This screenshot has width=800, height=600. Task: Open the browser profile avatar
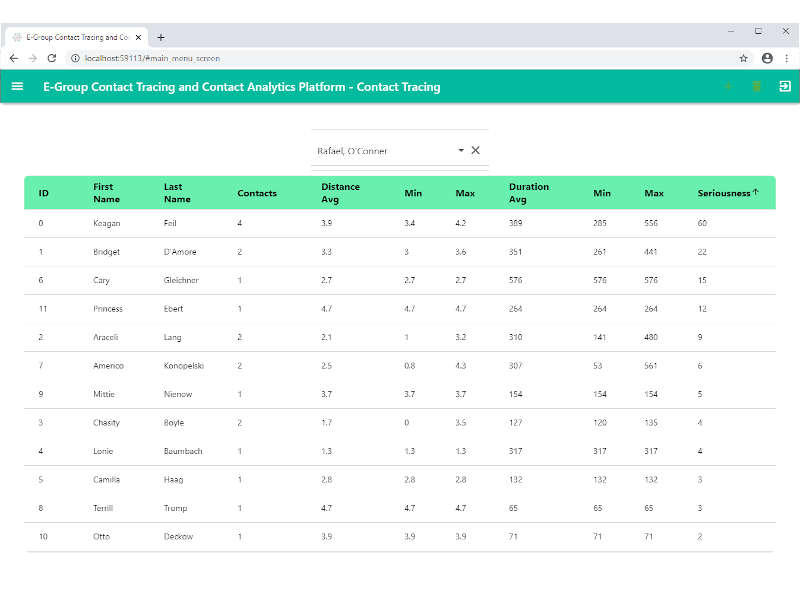tap(767, 58)
